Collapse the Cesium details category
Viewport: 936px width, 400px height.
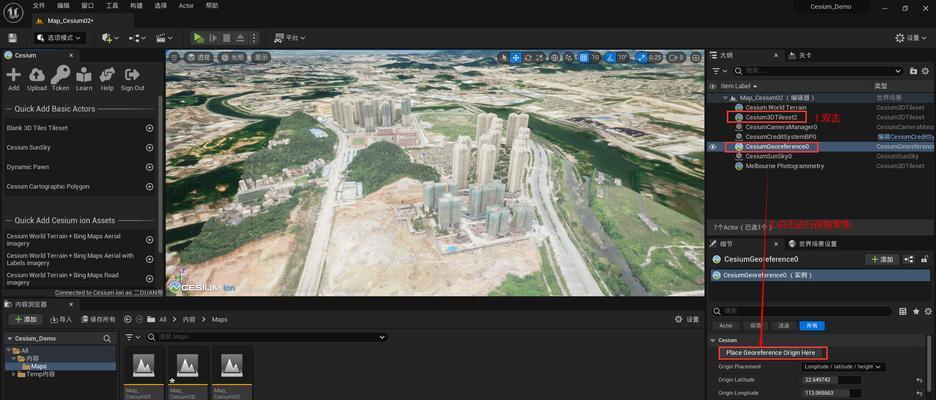point(712,340)
